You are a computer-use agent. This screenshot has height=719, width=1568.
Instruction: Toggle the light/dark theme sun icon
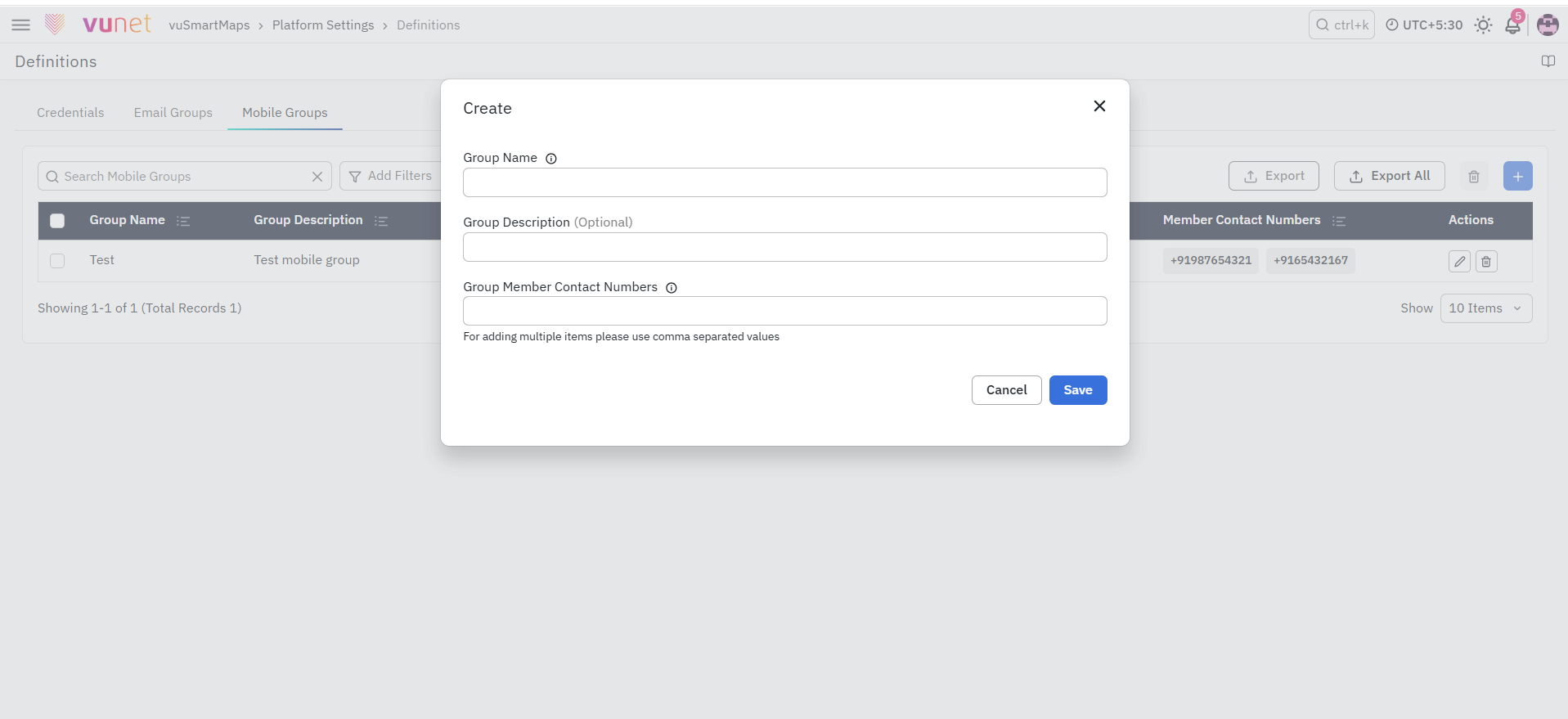(1483, 25)
